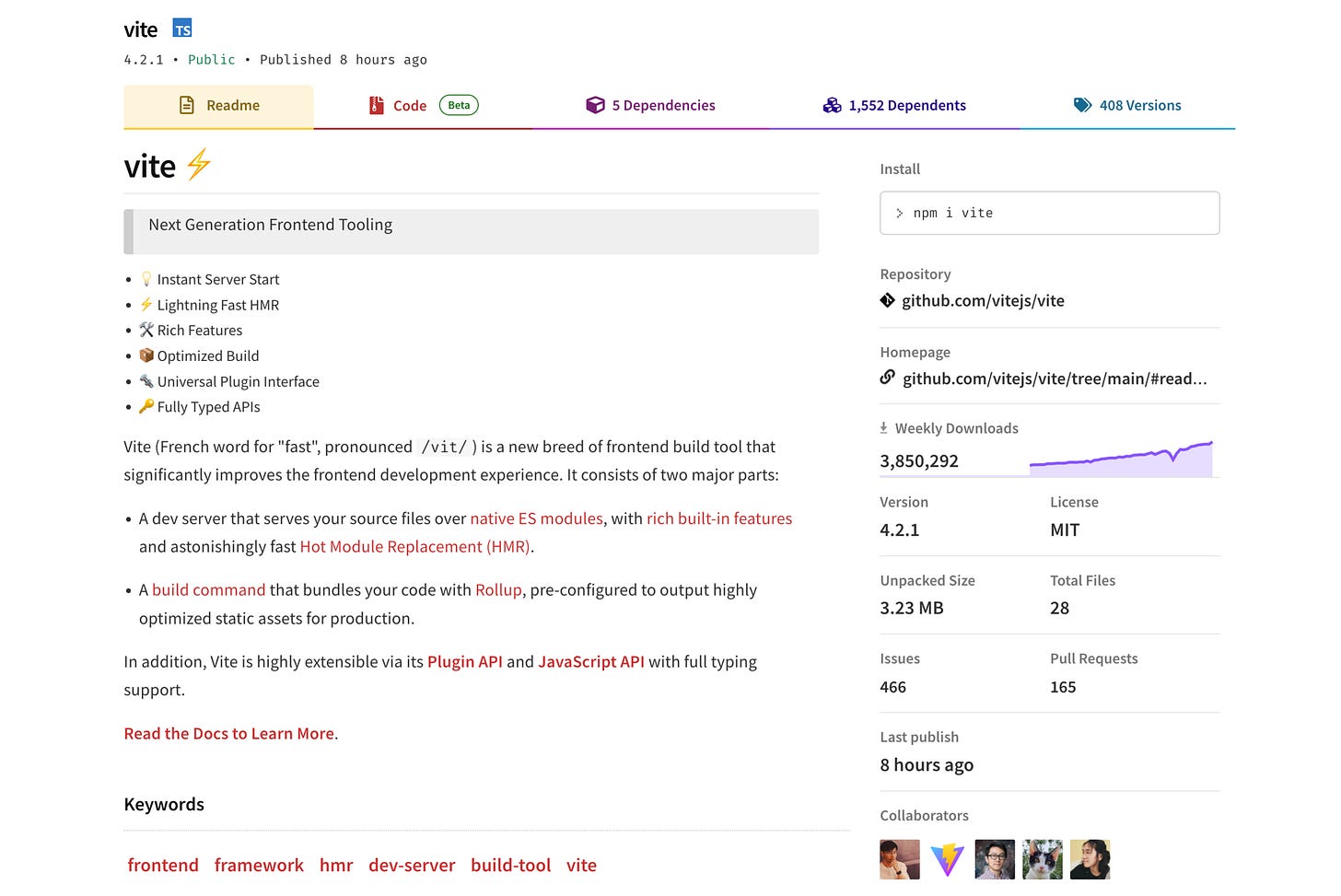
Task: Switch to the Code tab
Action: (x=423, y=106)
